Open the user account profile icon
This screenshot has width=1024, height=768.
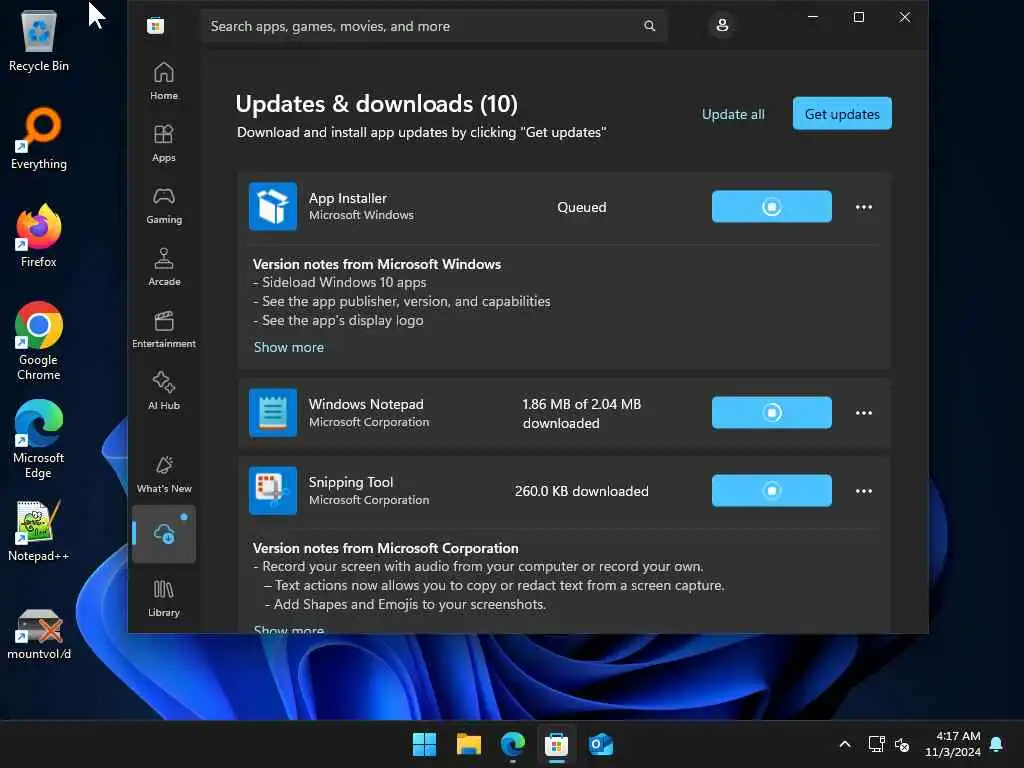click(722, 25)
